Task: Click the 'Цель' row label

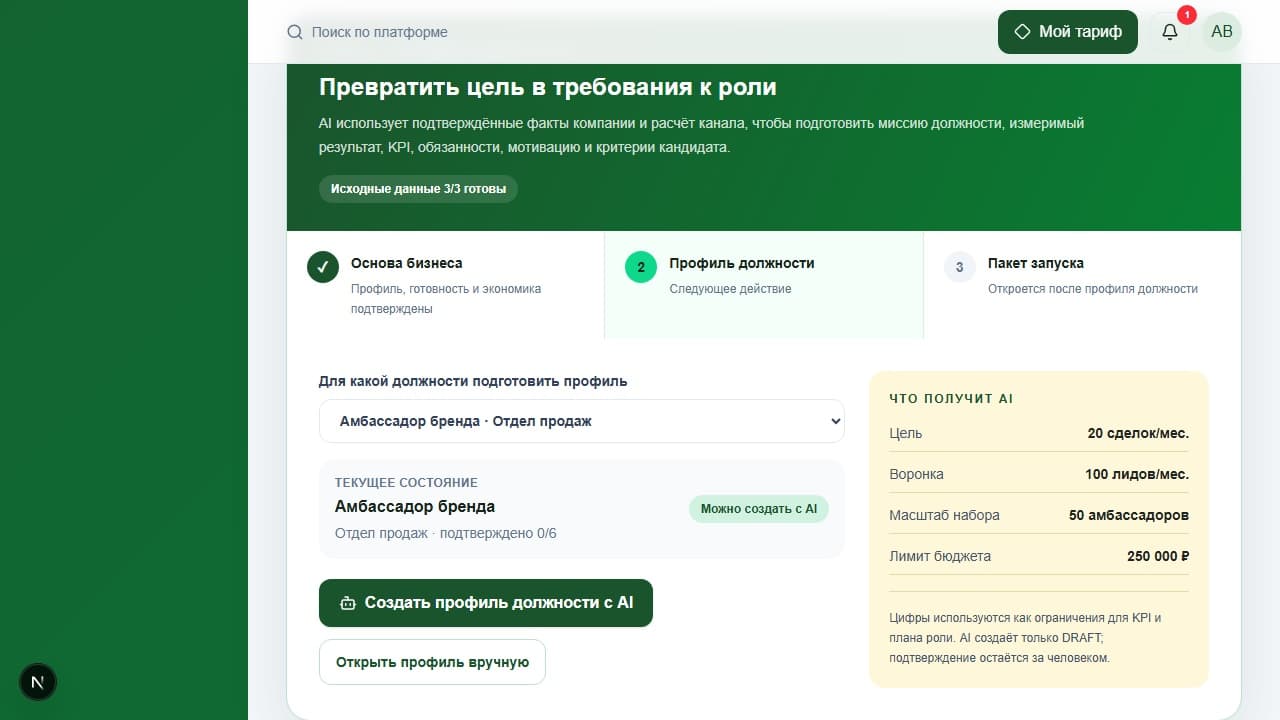Action: tap(906, 433)
